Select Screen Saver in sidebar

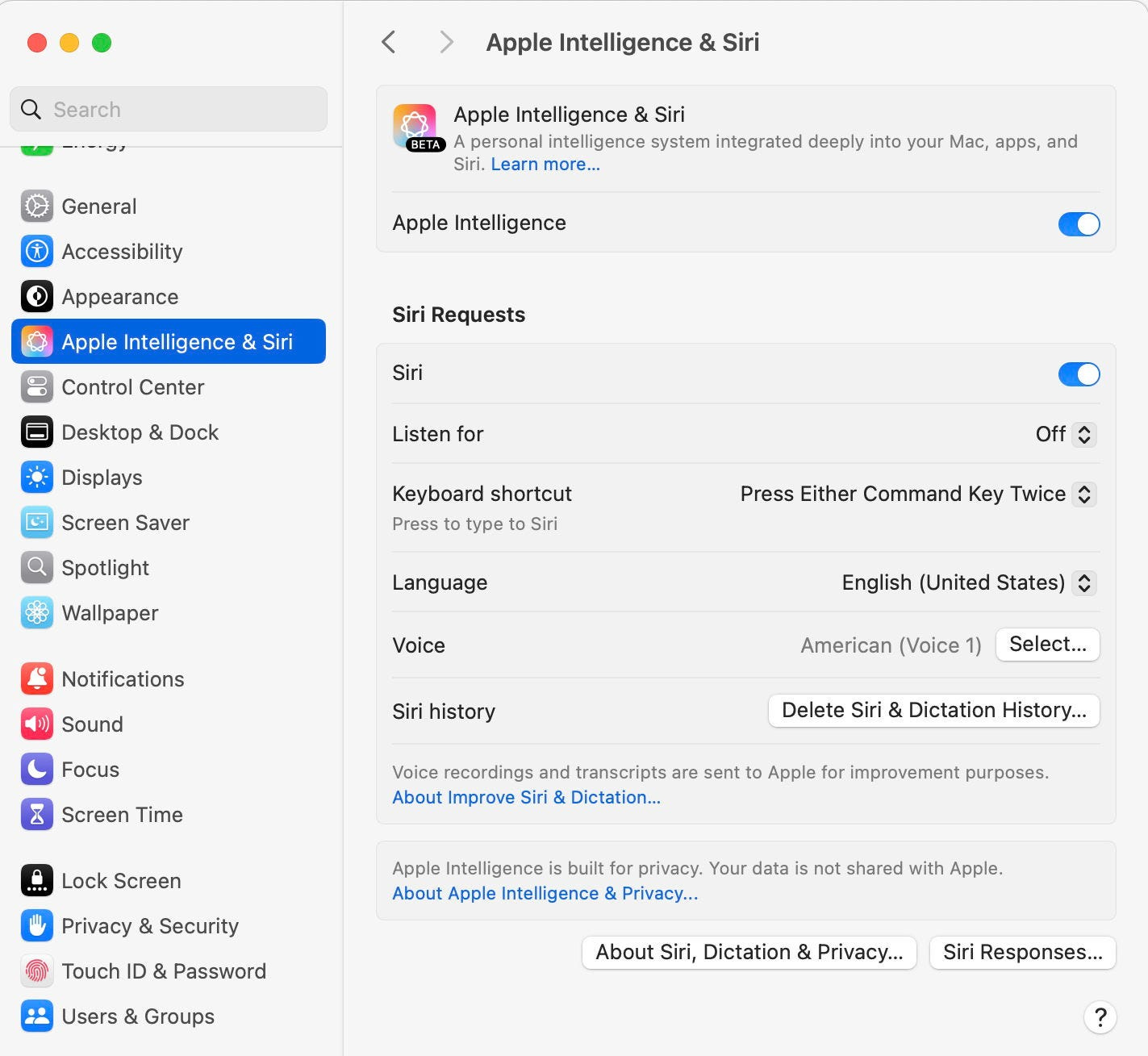tap(169, 523)
